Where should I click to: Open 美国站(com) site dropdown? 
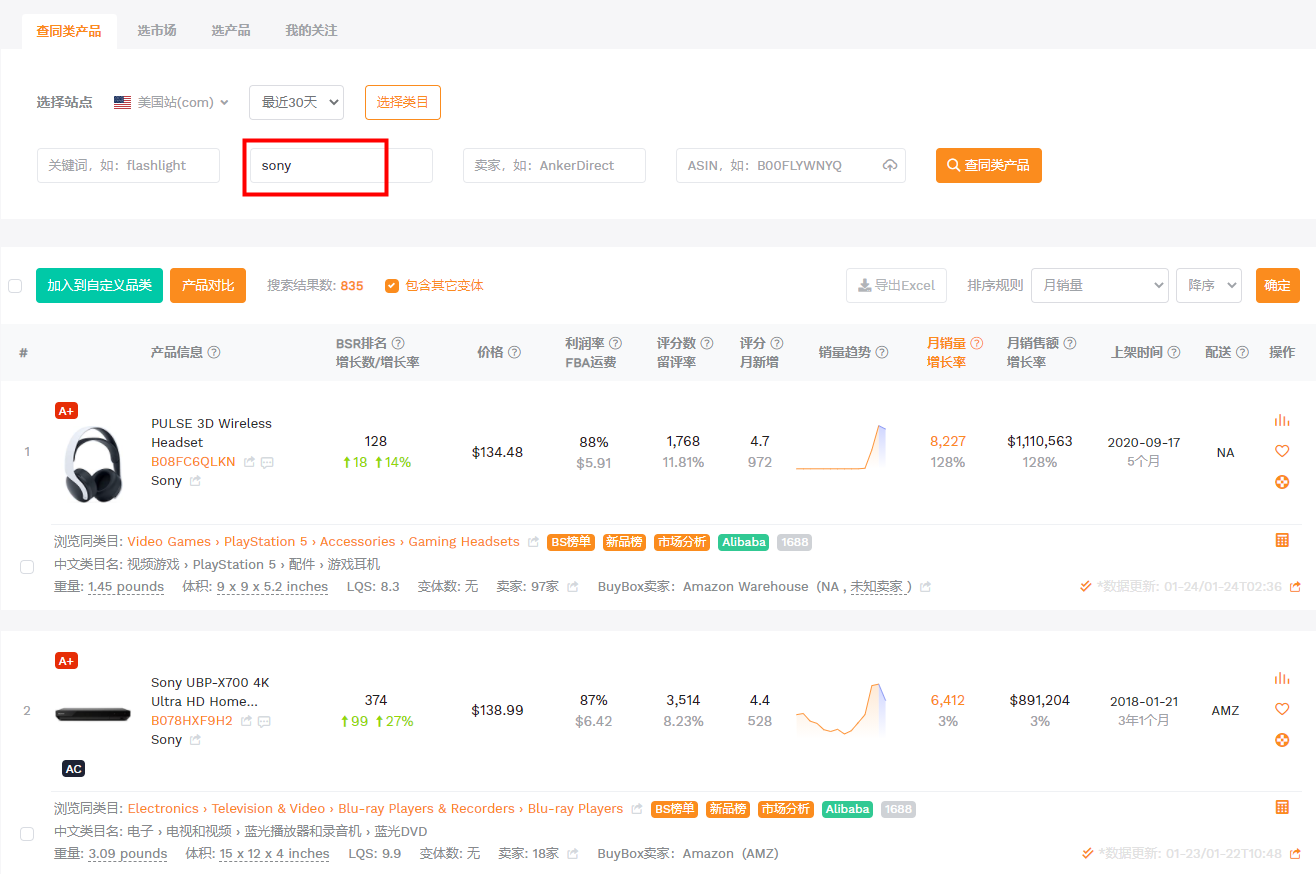click(x=171, y=102)
